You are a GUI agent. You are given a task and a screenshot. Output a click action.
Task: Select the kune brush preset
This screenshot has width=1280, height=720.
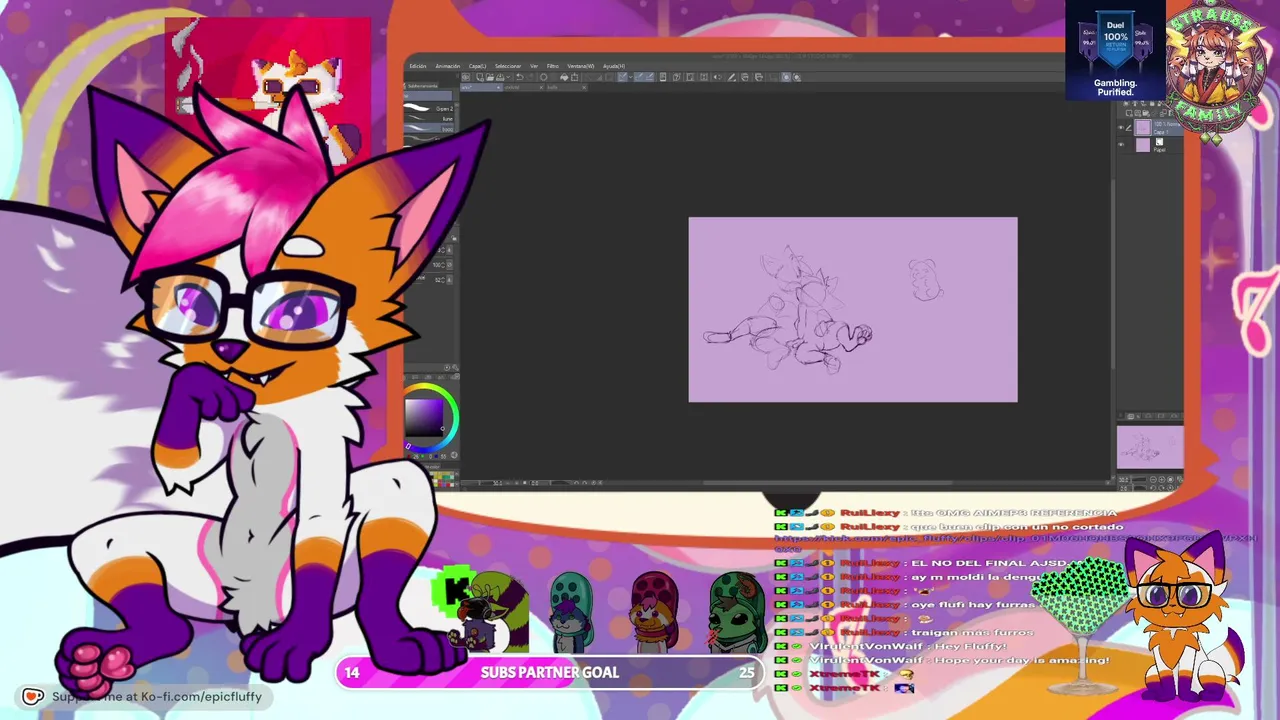pyautogui.click(x=429, y=118)
